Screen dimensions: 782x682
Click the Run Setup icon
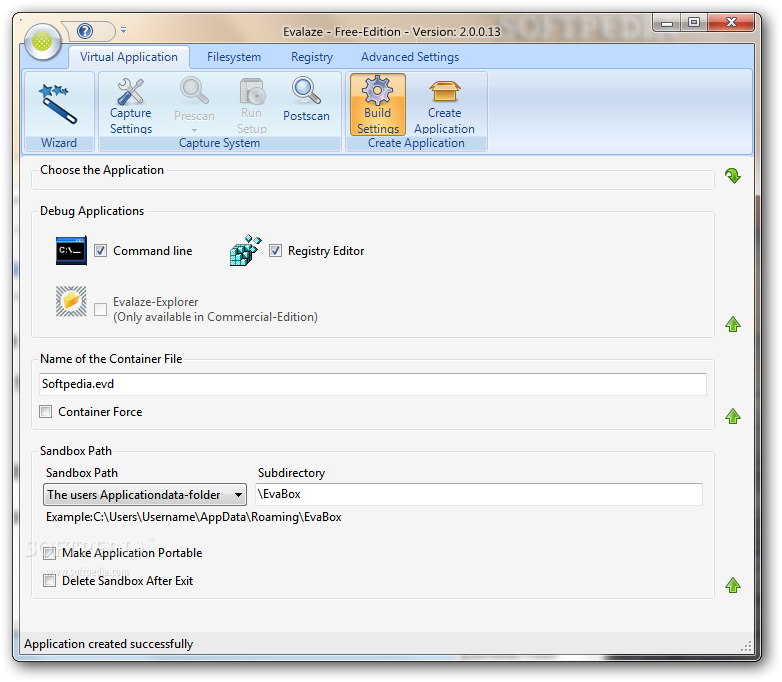252,92
